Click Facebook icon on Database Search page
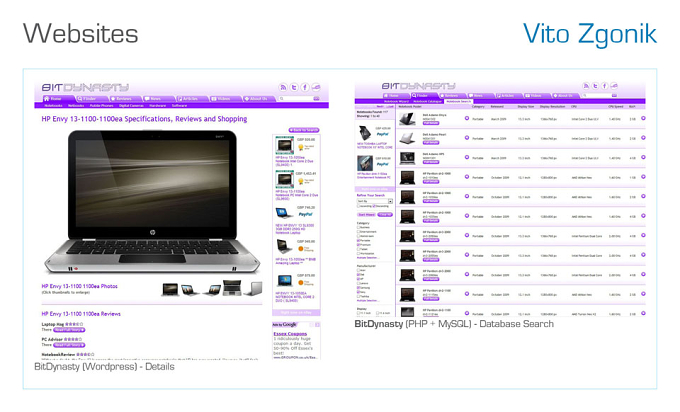The height and width of the screenshot is (412, 680). 604,86
